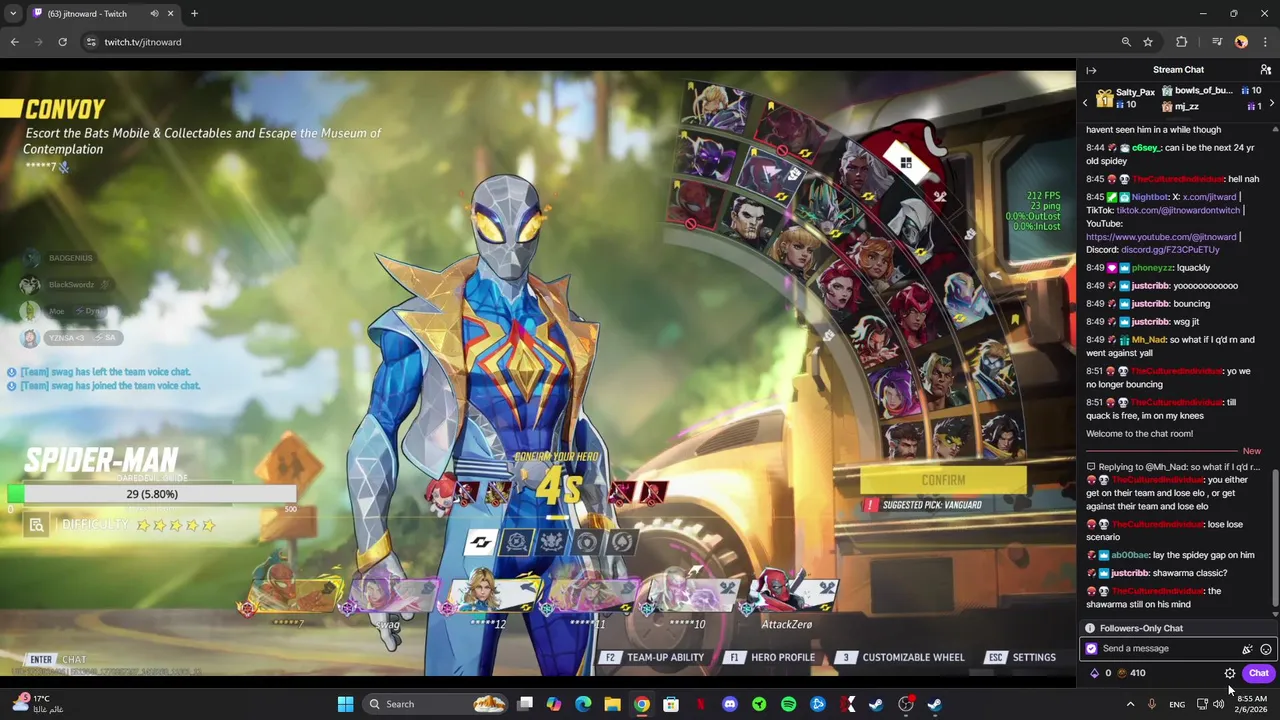Open Customizable Wheel option

tap(902, 657)
